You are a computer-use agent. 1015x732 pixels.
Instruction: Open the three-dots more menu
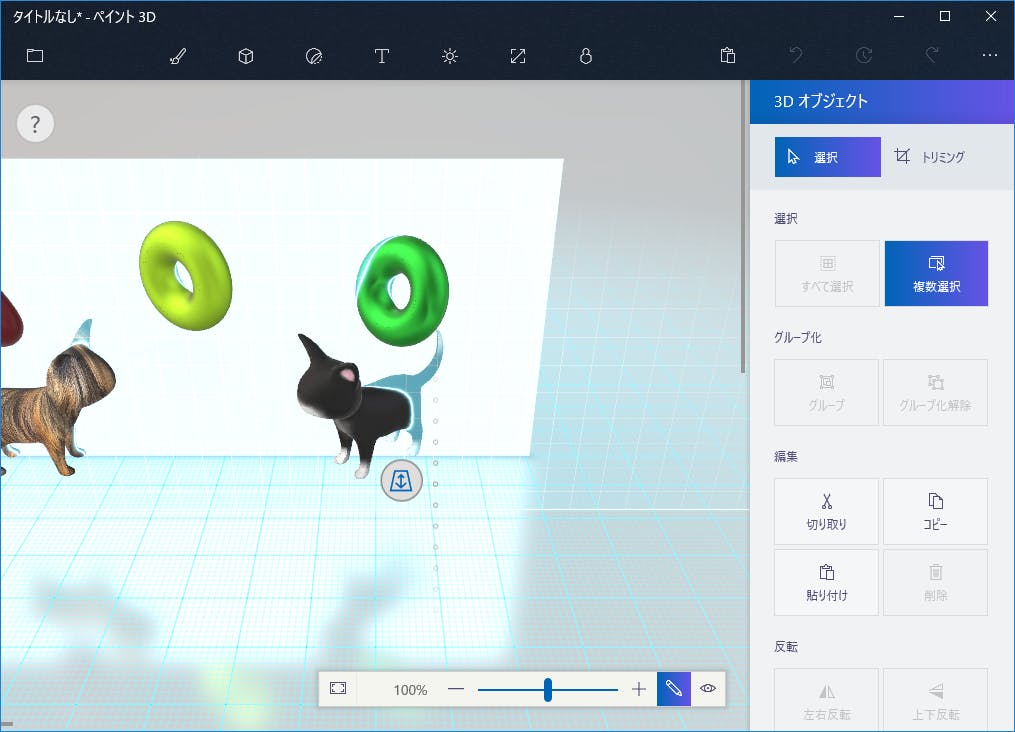tap(990, 56)
